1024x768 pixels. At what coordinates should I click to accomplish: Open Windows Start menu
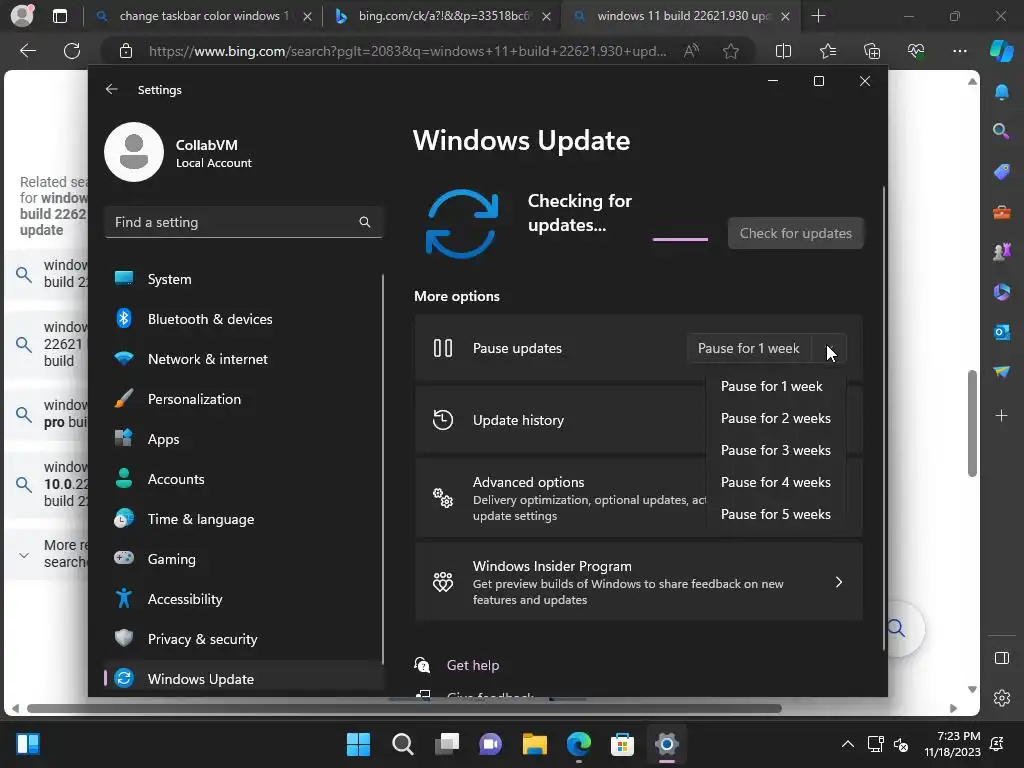tap(358, 744)
